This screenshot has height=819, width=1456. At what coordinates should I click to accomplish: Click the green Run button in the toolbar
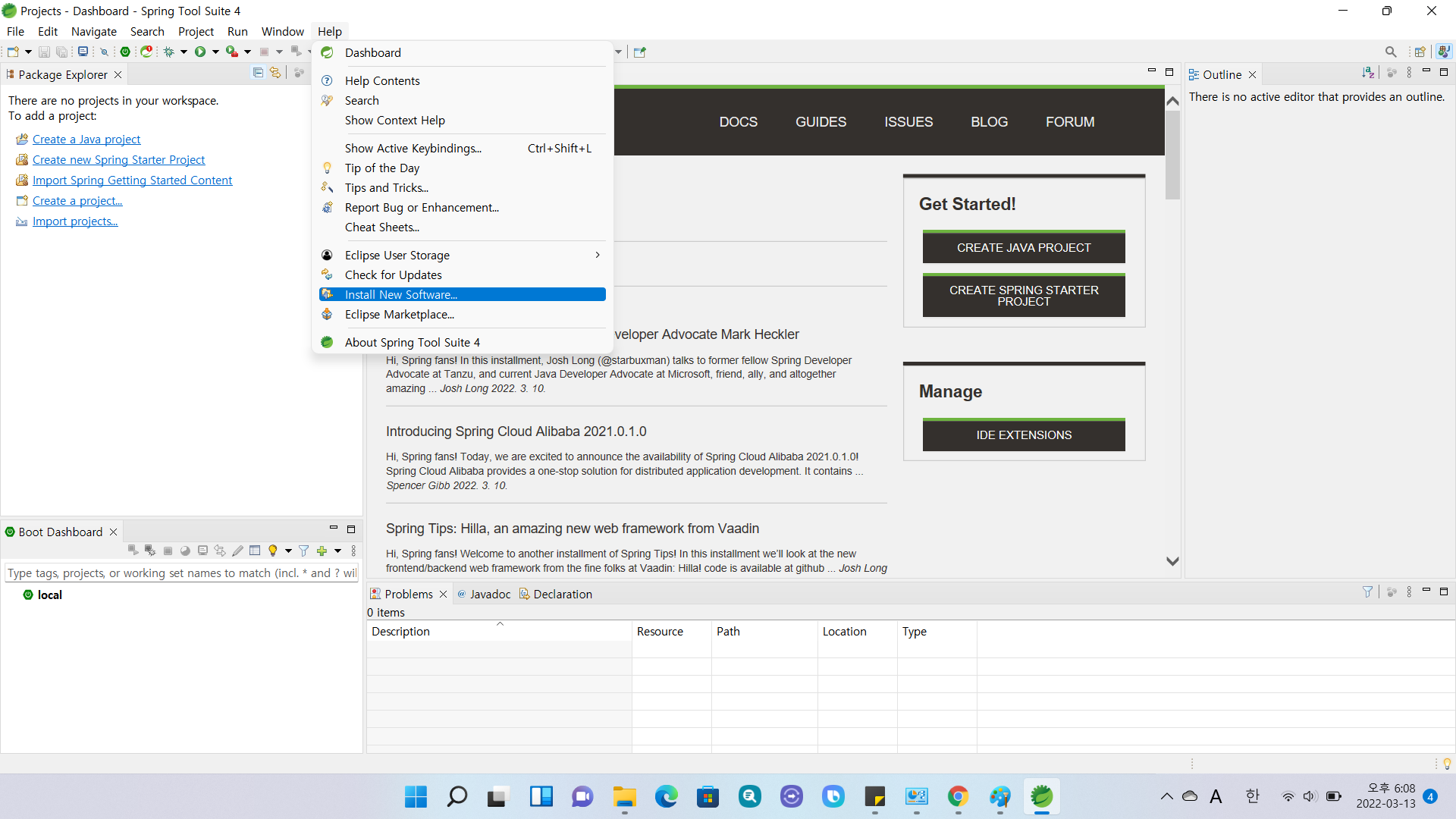[x=200, y=52]
